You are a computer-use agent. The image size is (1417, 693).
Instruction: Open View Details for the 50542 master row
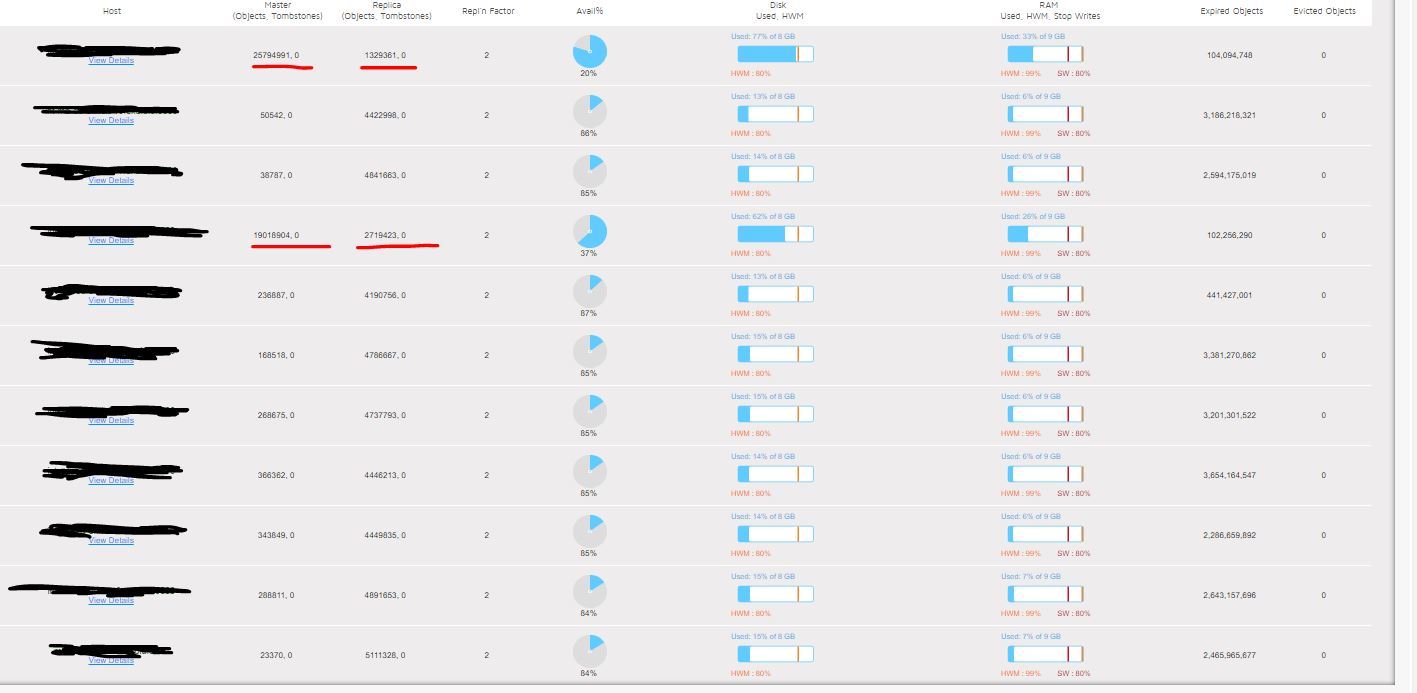point(111,121)
